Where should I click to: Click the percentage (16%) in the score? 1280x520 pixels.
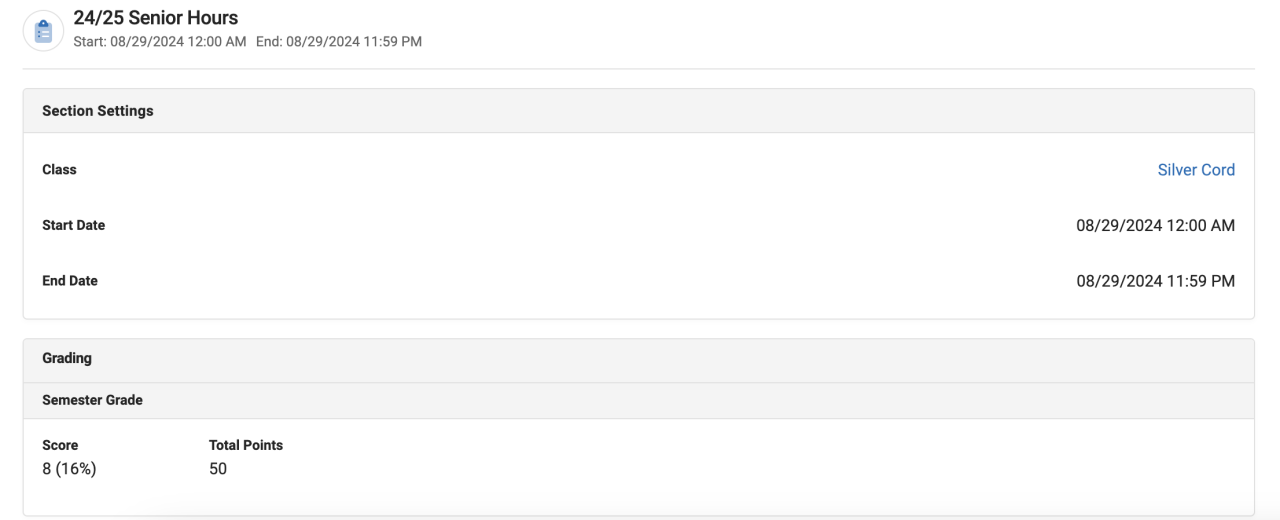pyautogui.click(x=78, y=469)
